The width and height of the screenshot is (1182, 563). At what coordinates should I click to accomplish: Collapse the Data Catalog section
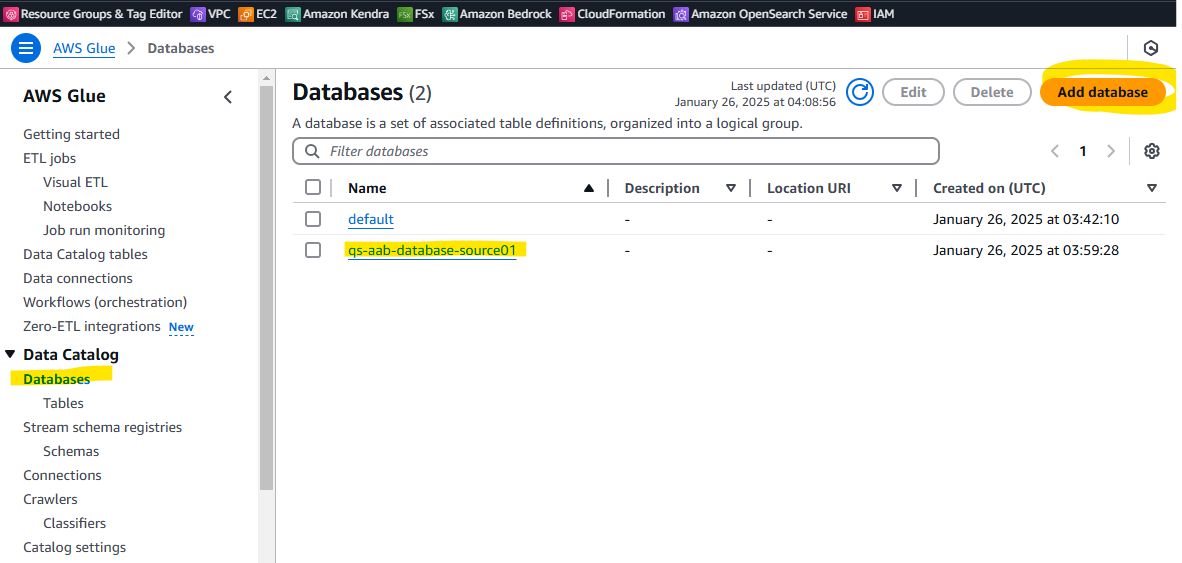tap(10, 354)
